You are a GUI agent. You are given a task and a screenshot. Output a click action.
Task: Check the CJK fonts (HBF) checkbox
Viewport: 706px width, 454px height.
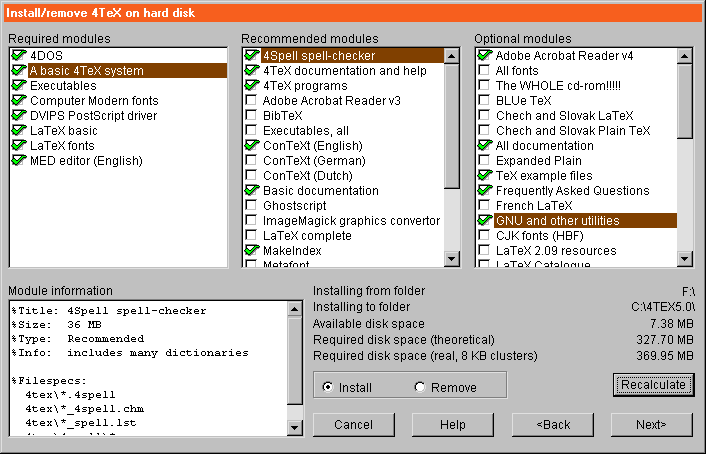484,235
